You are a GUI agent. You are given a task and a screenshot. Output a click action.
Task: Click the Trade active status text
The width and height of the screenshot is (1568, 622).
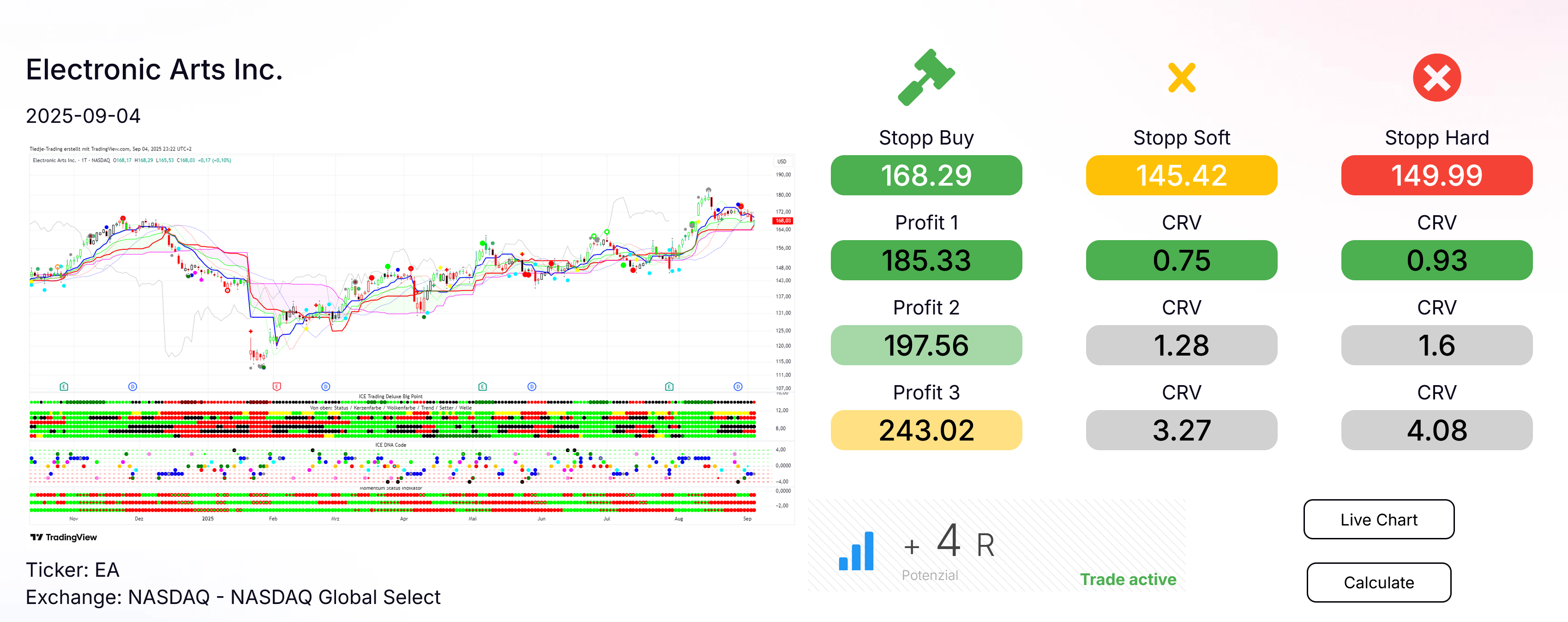point(1128,579)
